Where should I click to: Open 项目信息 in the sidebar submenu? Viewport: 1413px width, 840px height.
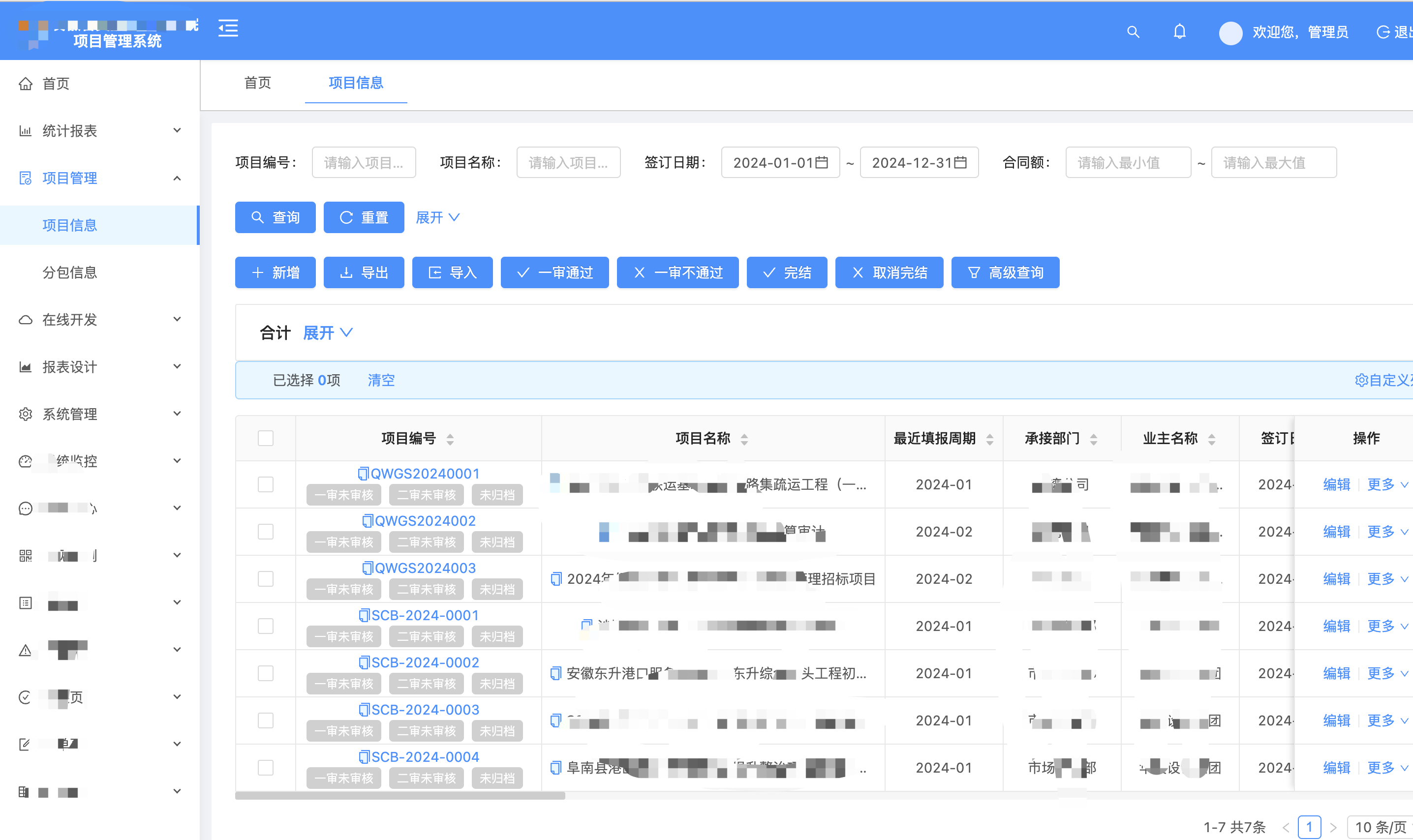[100, 225]
